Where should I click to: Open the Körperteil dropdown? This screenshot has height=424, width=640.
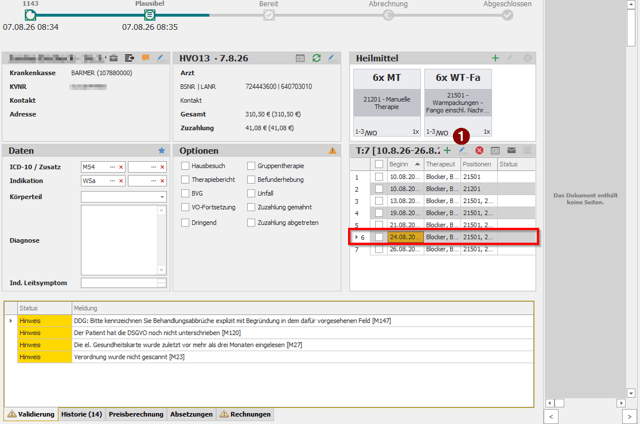pyautogui.click(x=162, y=197)
